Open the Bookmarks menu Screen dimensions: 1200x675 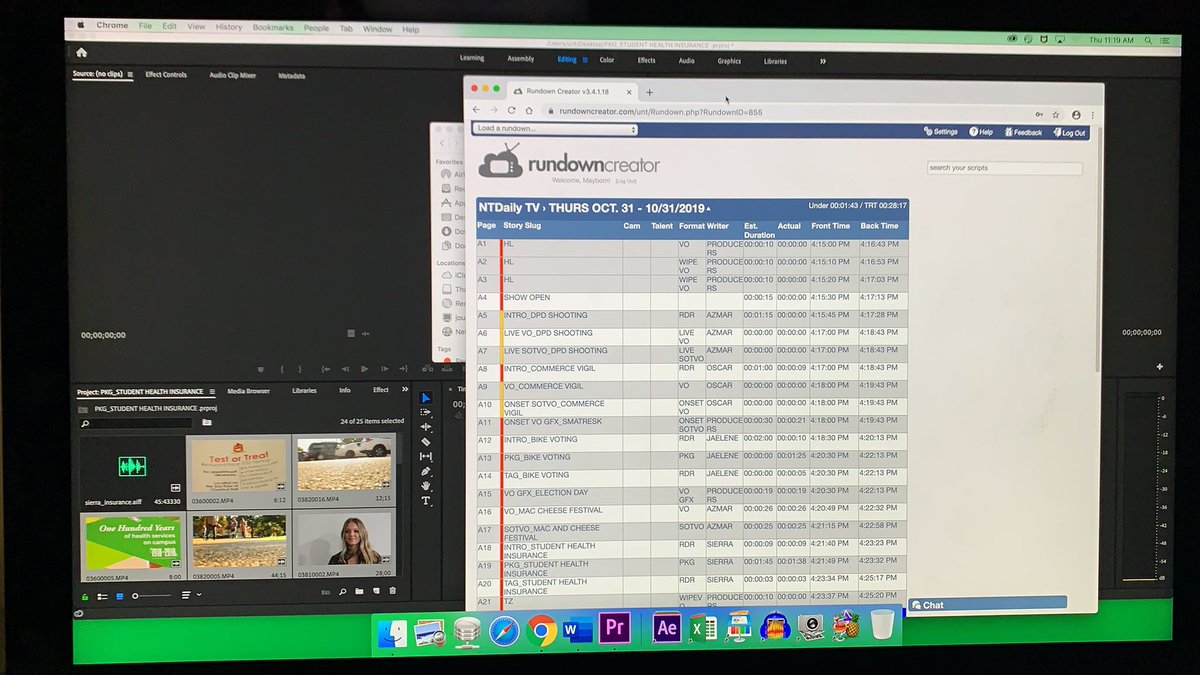click(273, 27)
